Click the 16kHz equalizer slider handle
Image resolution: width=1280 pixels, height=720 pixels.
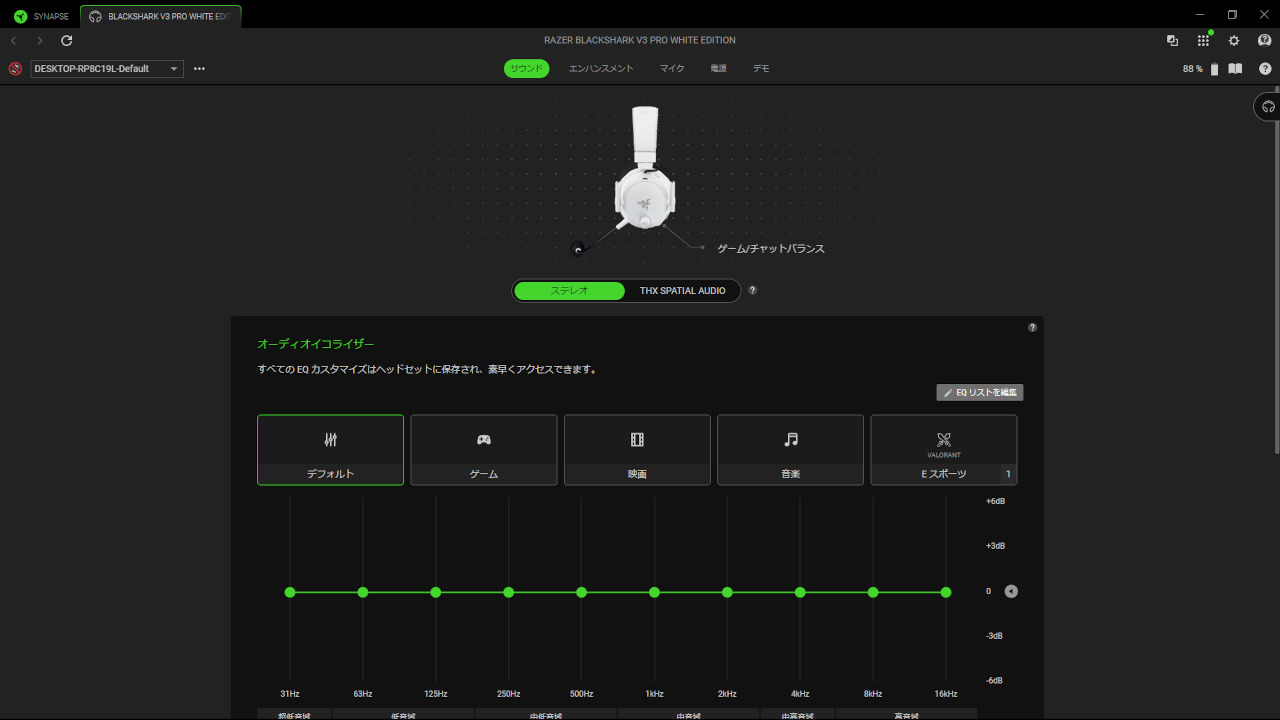coord(946,592)
